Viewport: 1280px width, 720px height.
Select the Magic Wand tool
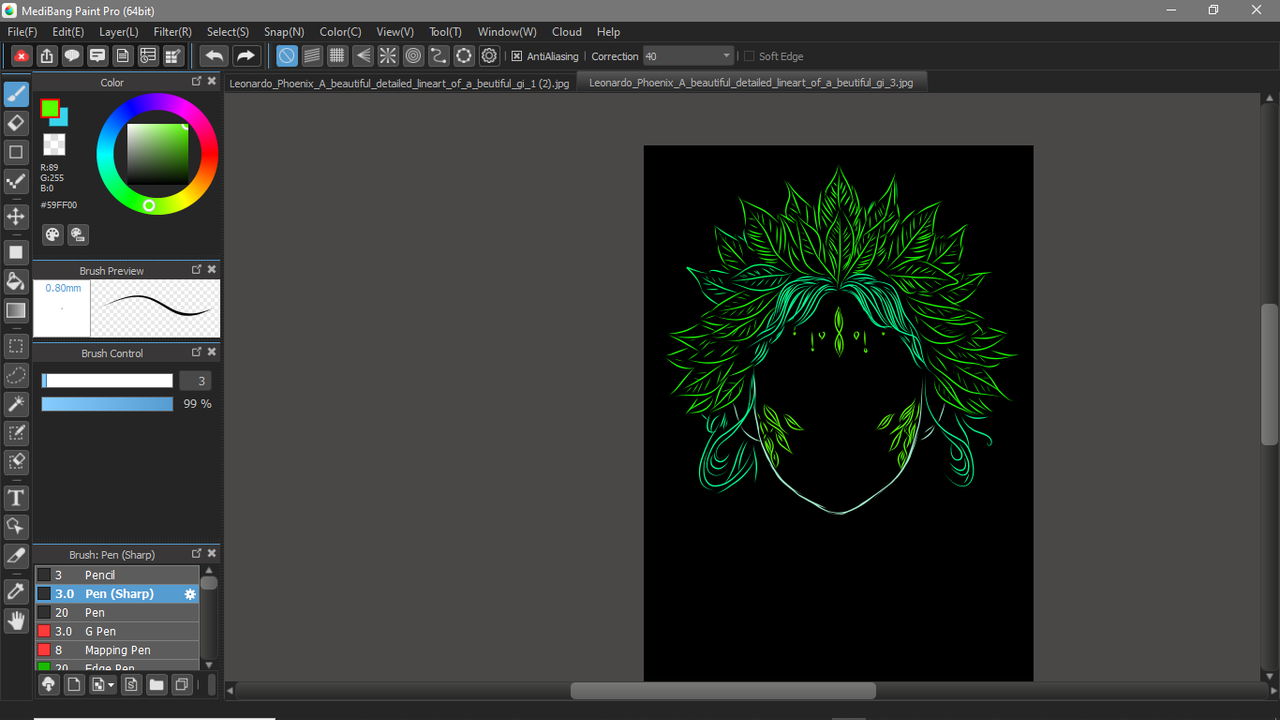[16, 404]
